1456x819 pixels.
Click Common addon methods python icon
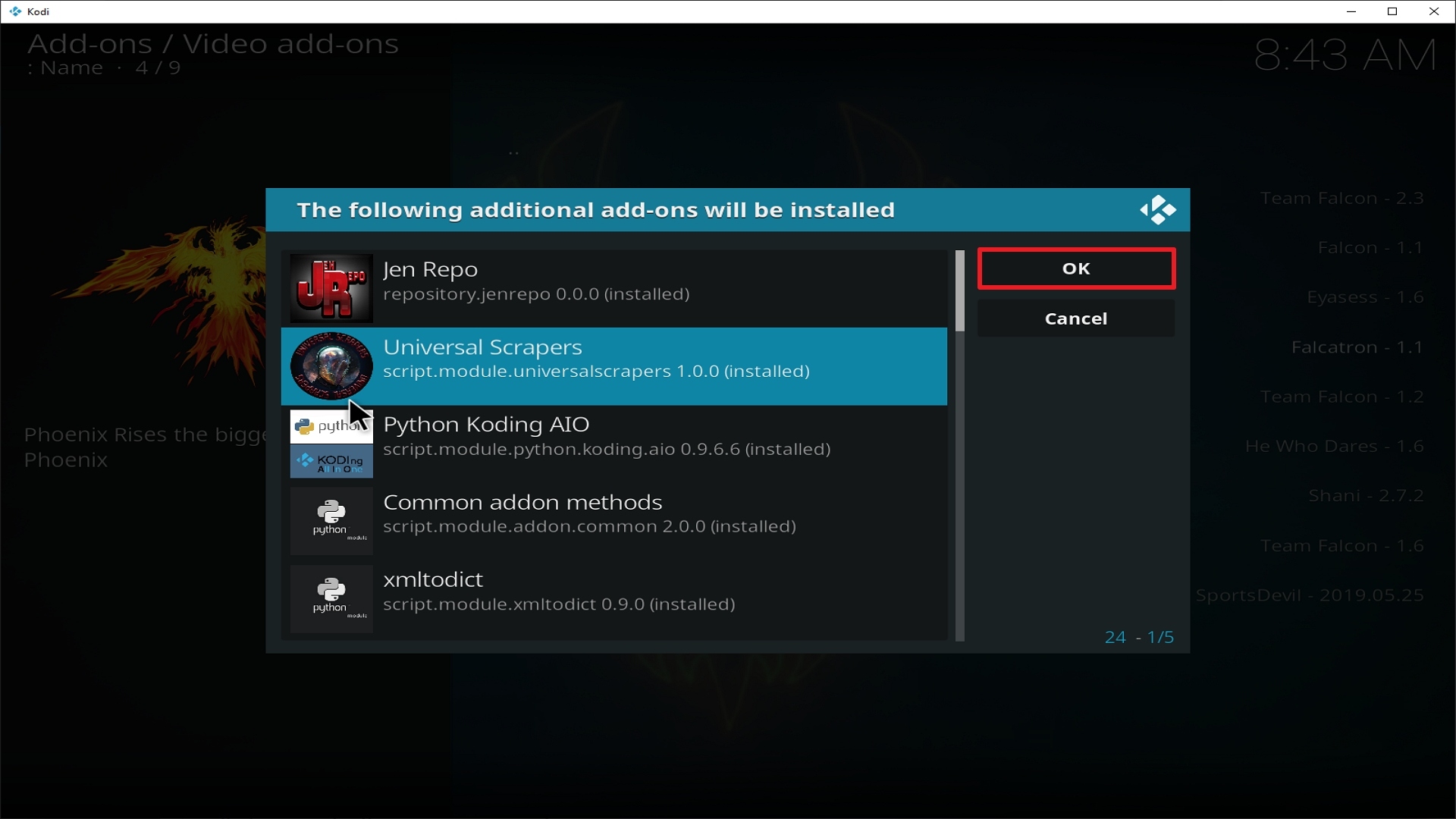(331, 521)
